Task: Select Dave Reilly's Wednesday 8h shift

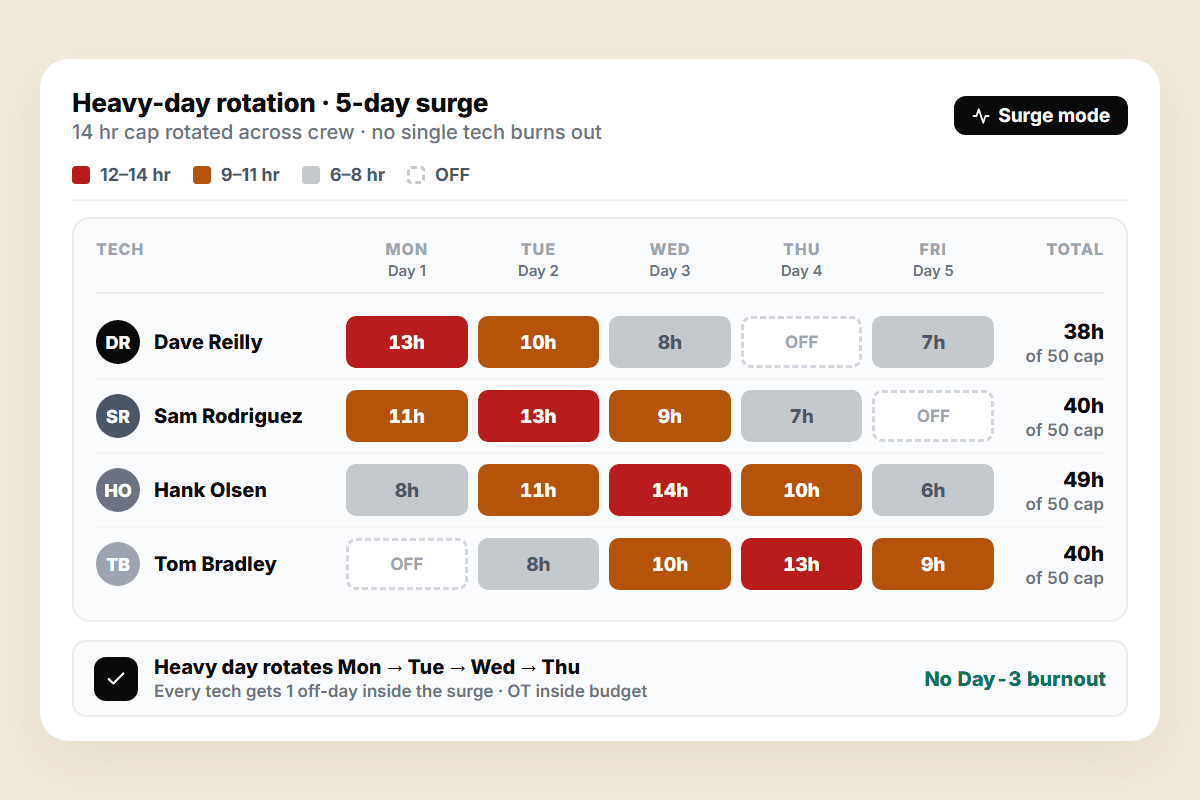Action: coord(670,342)
